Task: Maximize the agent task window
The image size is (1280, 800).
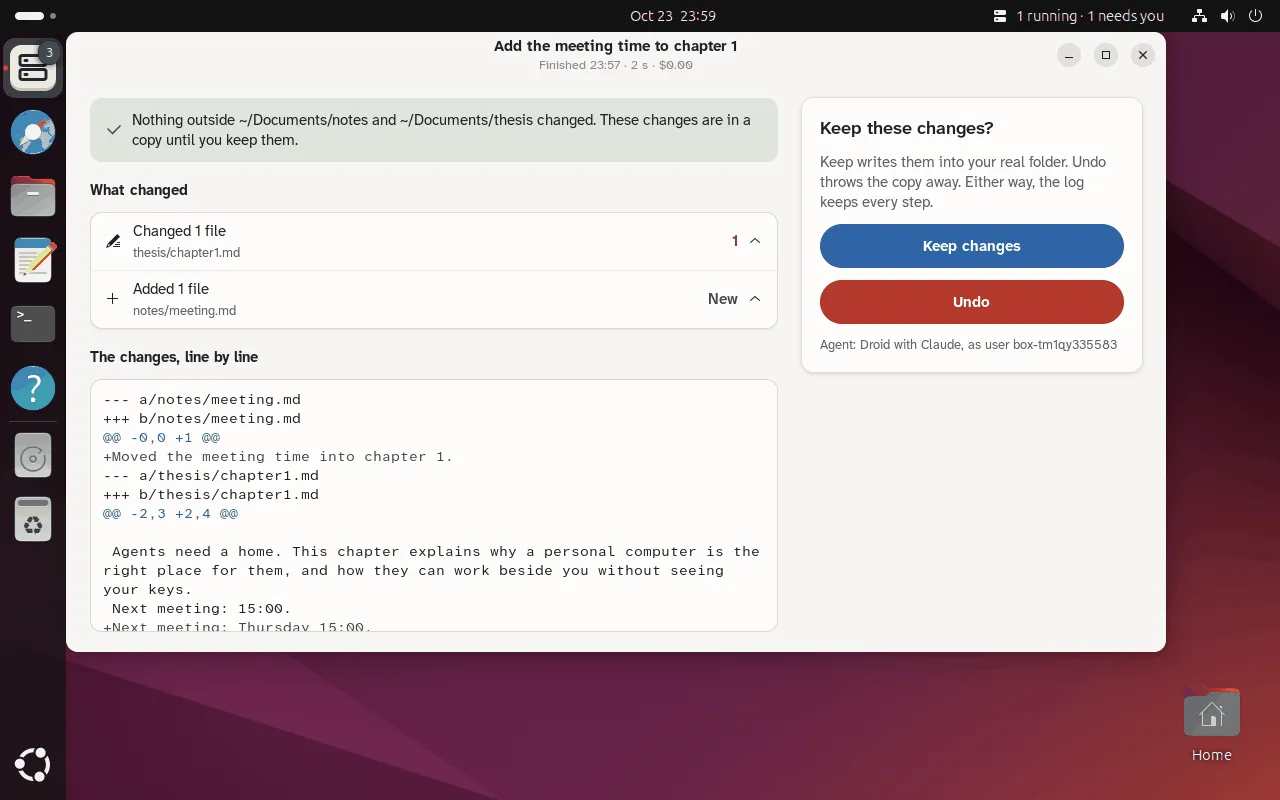Action: click(x=1106, y=55)
